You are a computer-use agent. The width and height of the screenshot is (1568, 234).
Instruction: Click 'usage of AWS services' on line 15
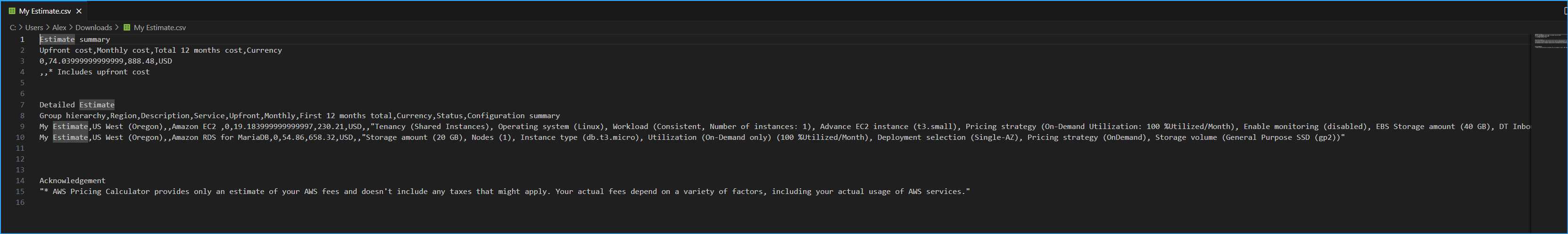[914, 192]
